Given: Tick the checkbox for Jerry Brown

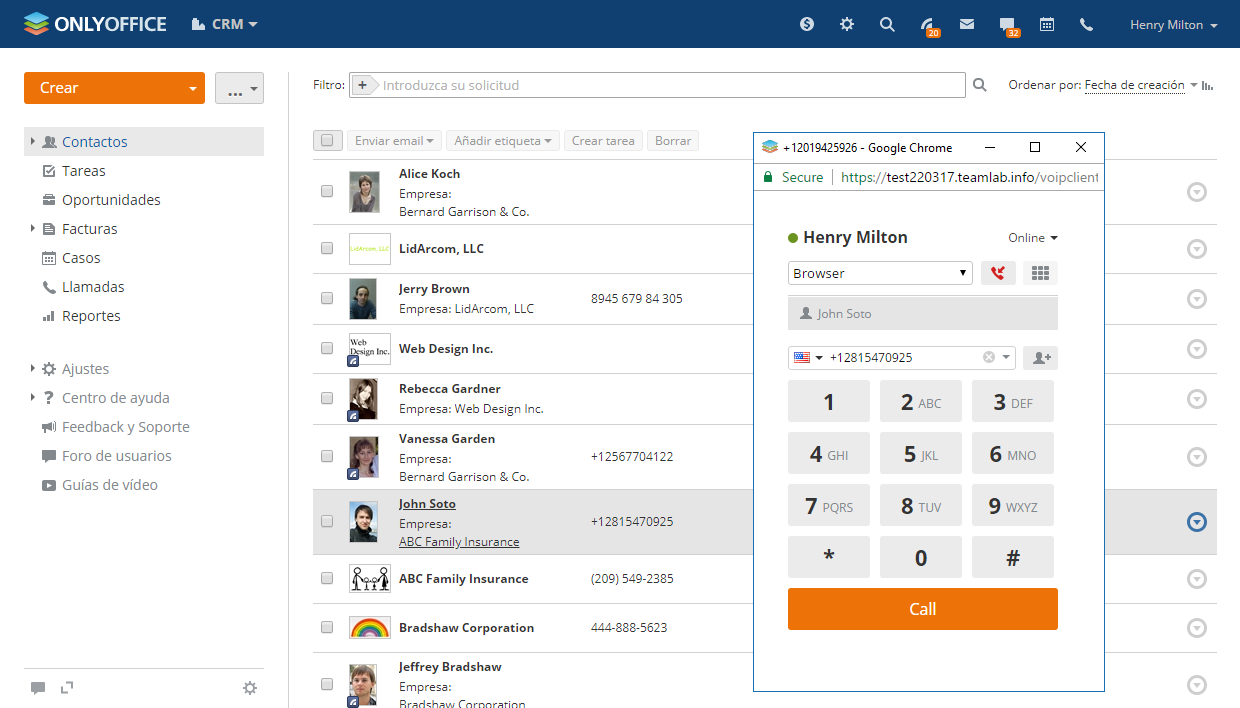Looking at the screenshot, I should click(x=327, y=298).
